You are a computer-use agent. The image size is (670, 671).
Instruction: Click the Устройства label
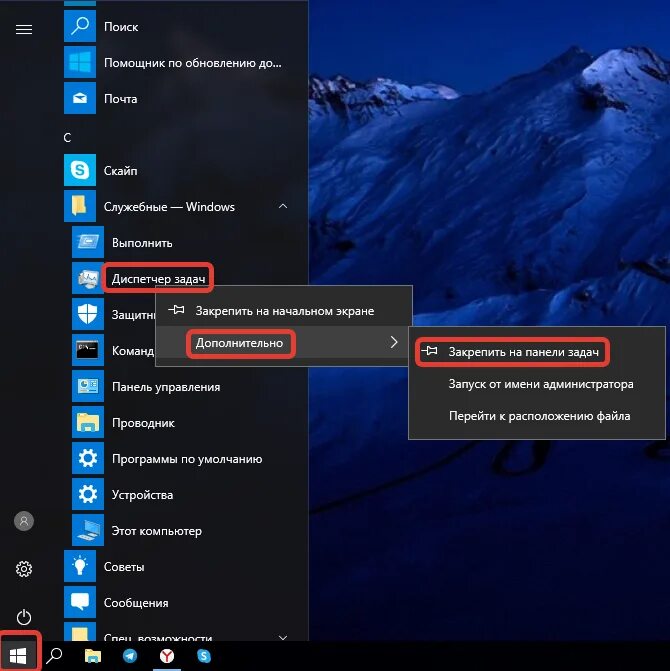pos(142,495)
